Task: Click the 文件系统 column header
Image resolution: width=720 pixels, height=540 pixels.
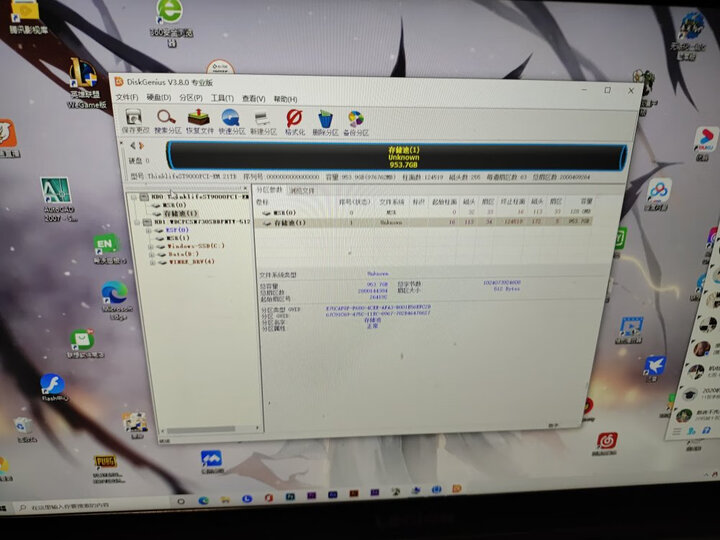Action: 391,202
